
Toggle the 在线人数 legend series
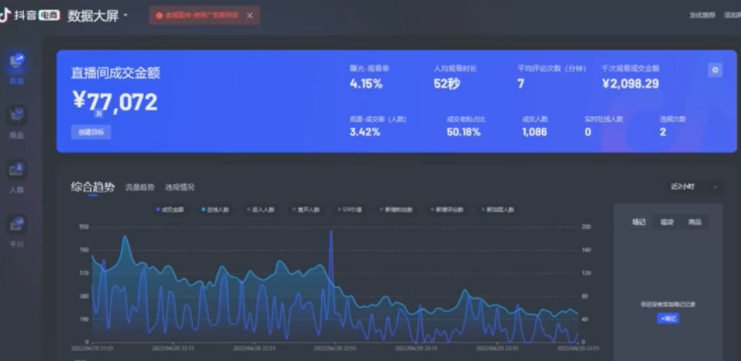[x=215, y=209]
